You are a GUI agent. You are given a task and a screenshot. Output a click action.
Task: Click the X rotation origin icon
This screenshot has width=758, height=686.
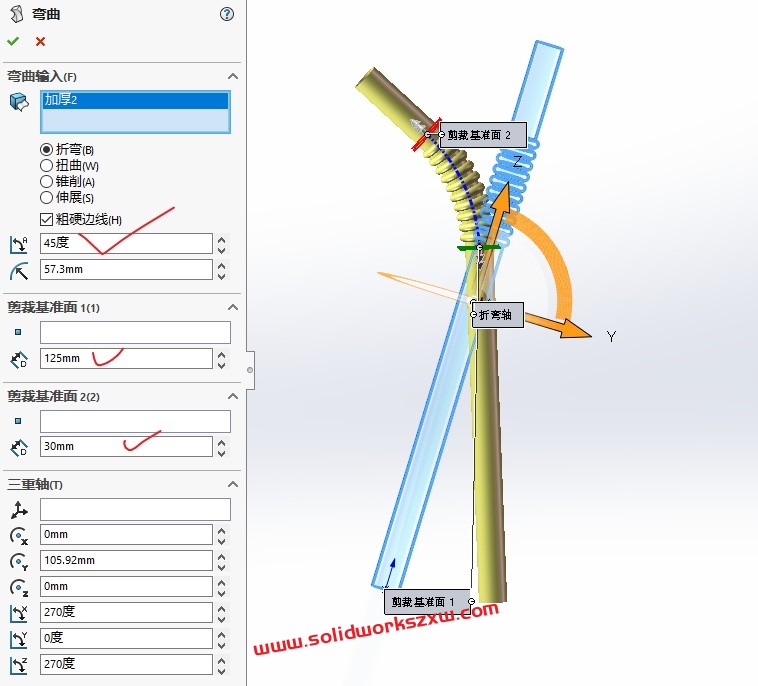coord(19,536)
